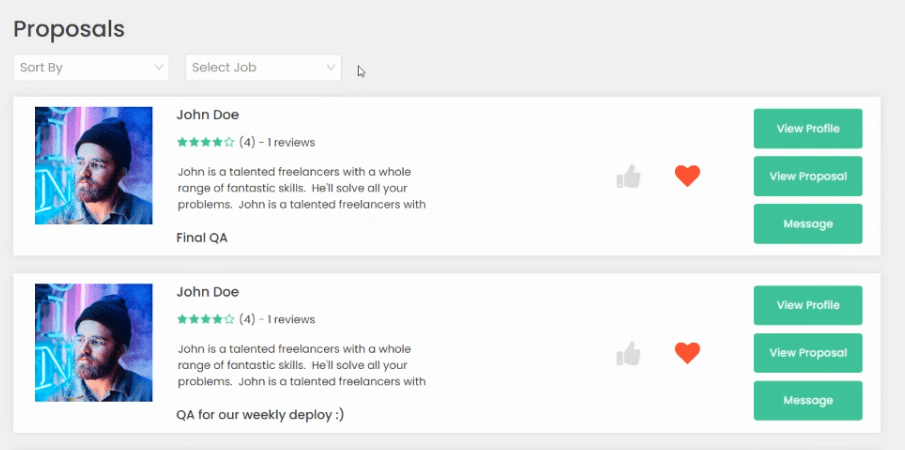Click the Sort By chevron arrow
The width and height of the screenshot is (905, 450).
pyautogui.click(x=159, y=68)
